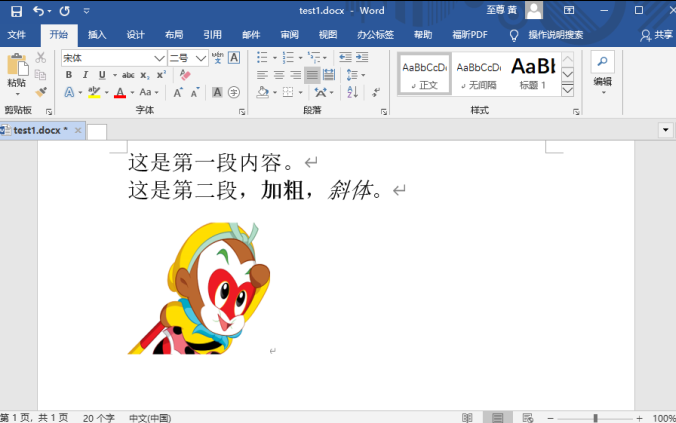
Task: Decrease the font size with the shrink icon
Action: tap(194, 92)
